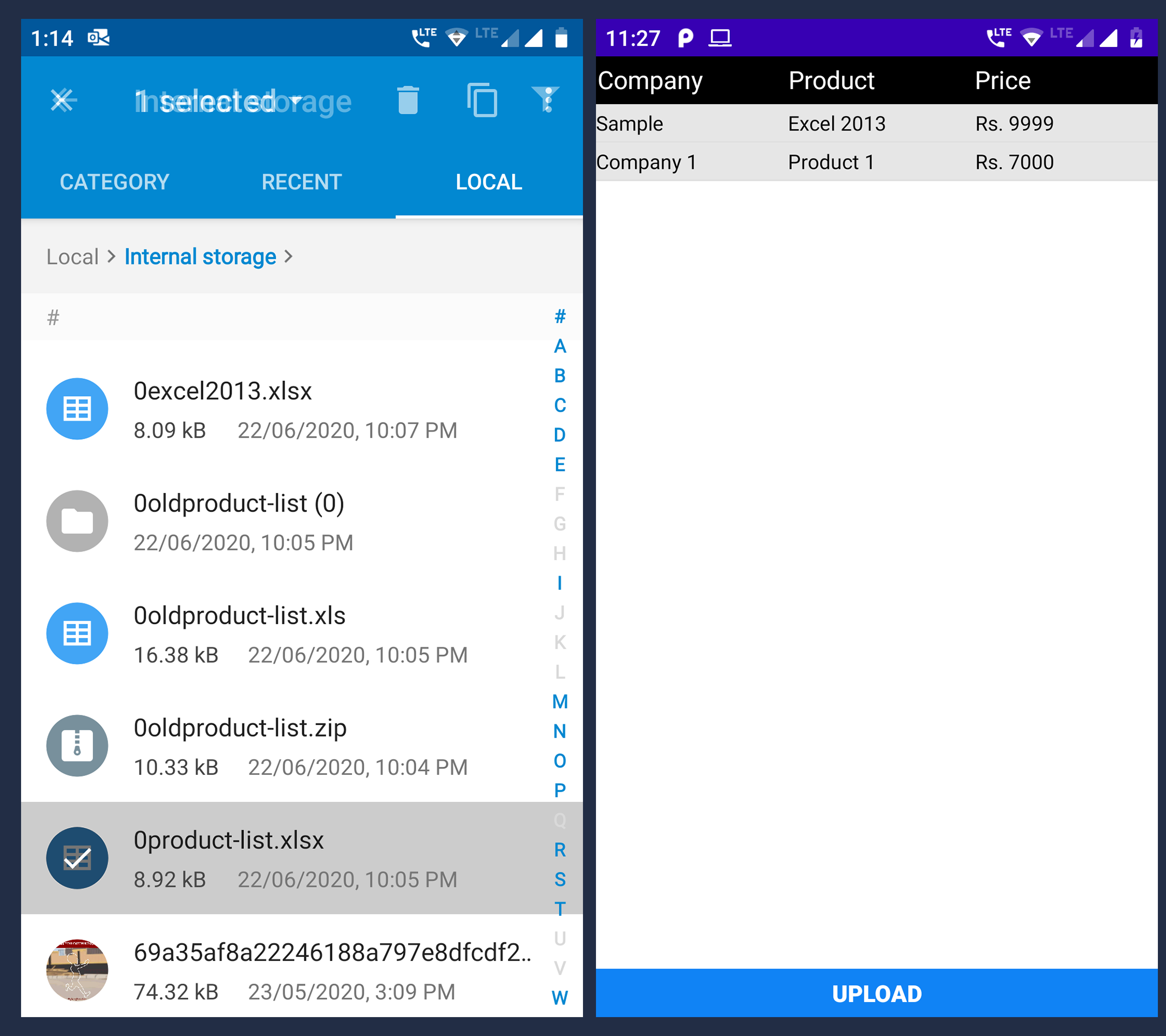Click the delete/trash icon in toolbar
This screenshot has height=1036, width=1166.
[410, 98]
